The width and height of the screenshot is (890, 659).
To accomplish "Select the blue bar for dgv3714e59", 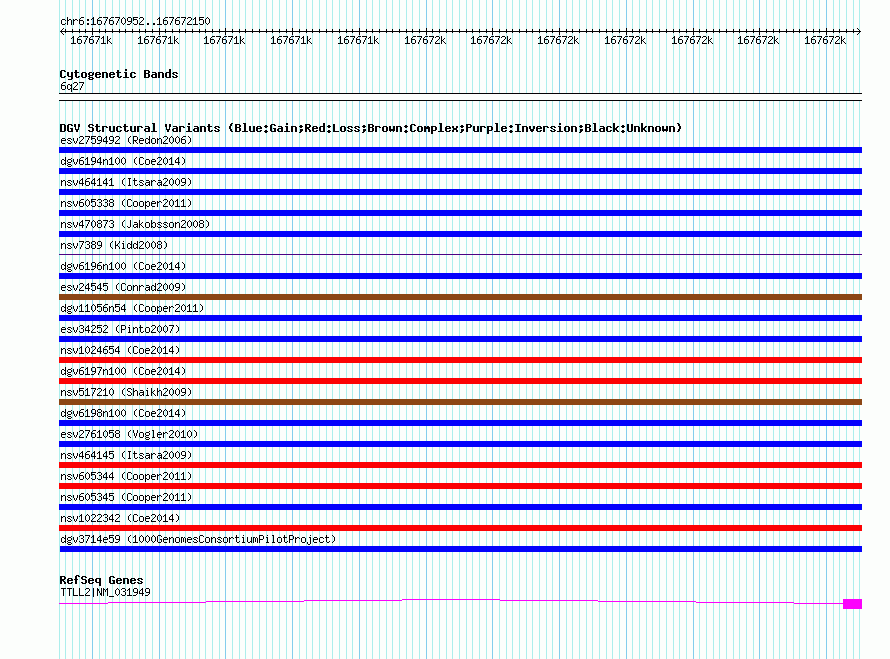I will click(460, 549).
